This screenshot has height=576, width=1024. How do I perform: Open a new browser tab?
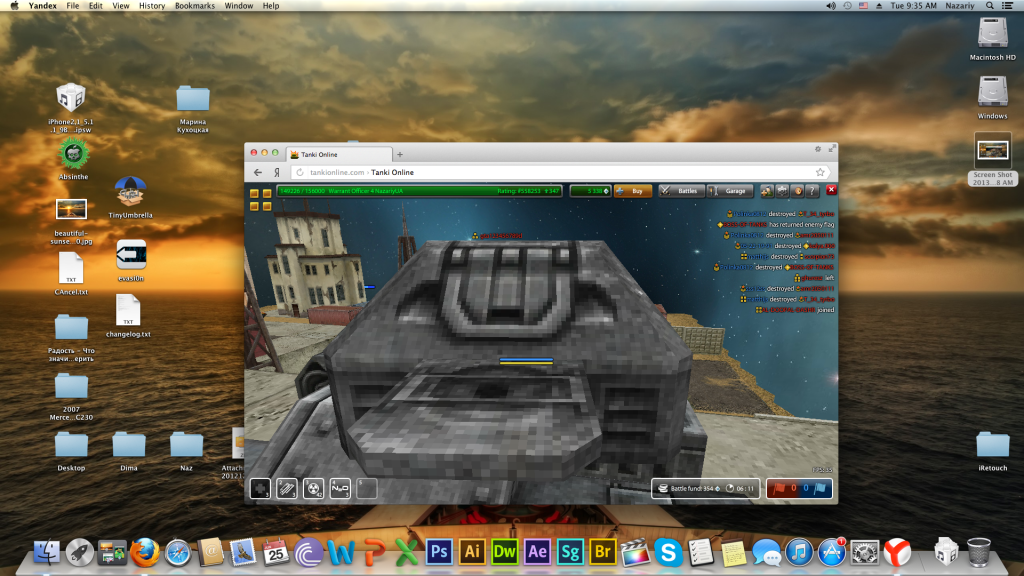coord(400,155)
